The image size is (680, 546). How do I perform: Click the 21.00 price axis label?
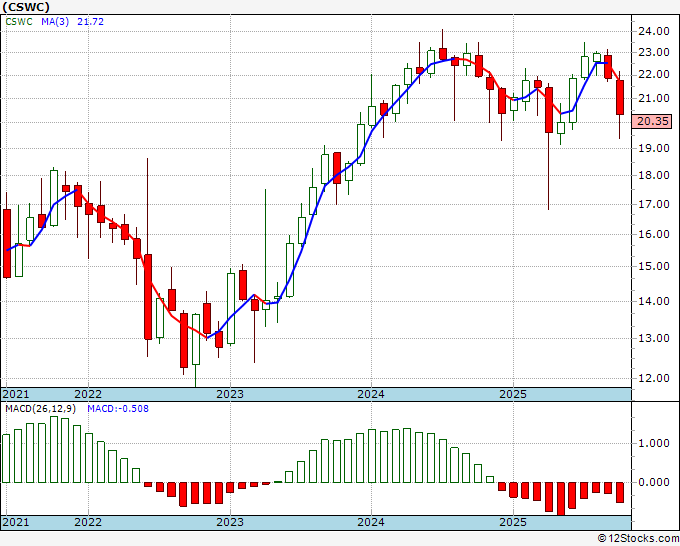(654, 98)
